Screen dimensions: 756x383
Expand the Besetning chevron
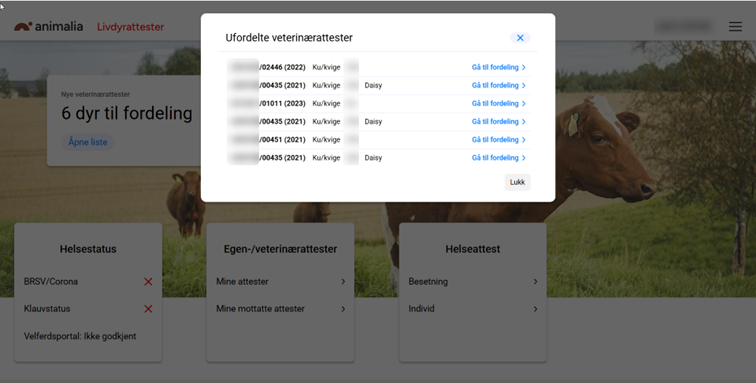pos(535,282)
